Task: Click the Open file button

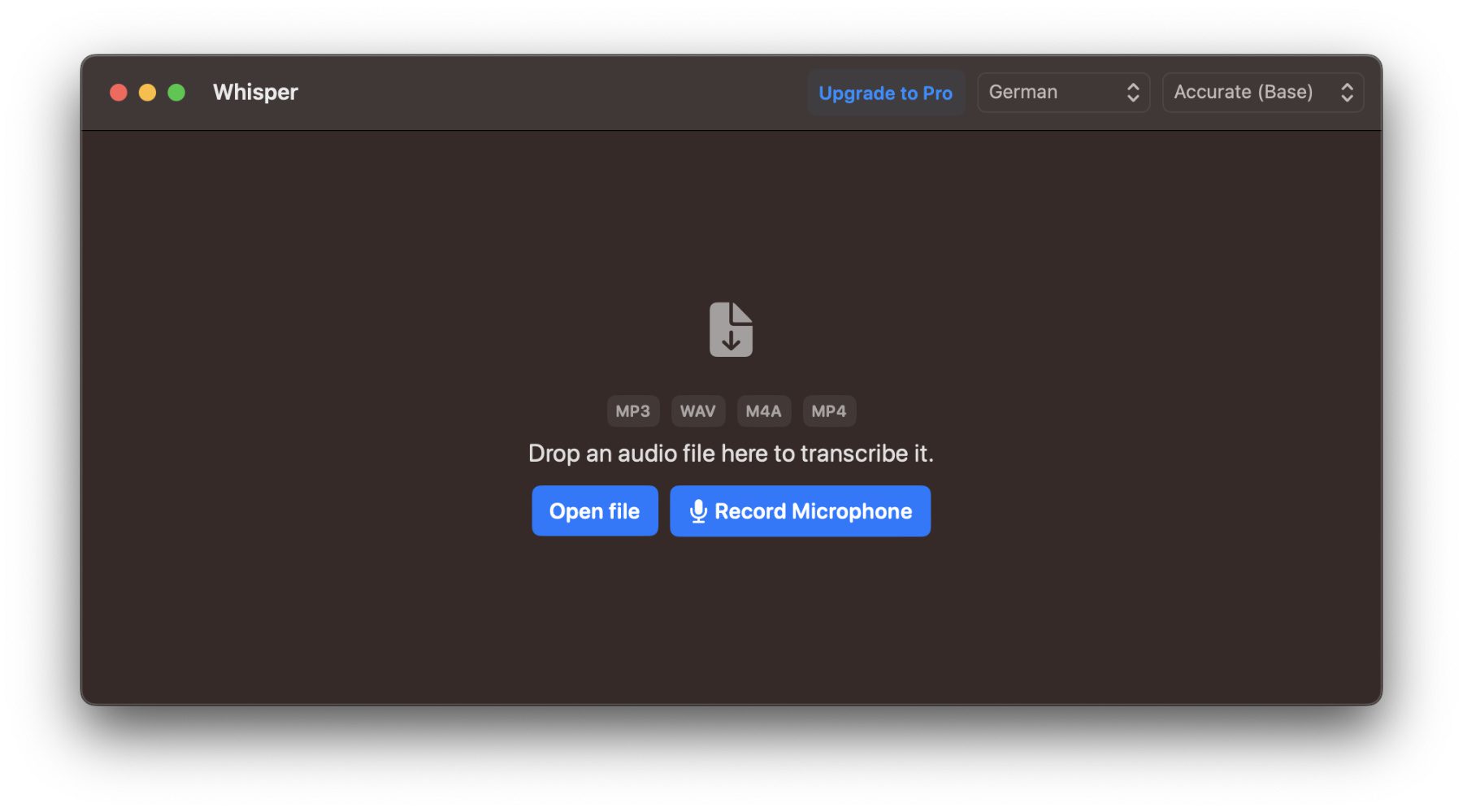Action: (595, 511)
